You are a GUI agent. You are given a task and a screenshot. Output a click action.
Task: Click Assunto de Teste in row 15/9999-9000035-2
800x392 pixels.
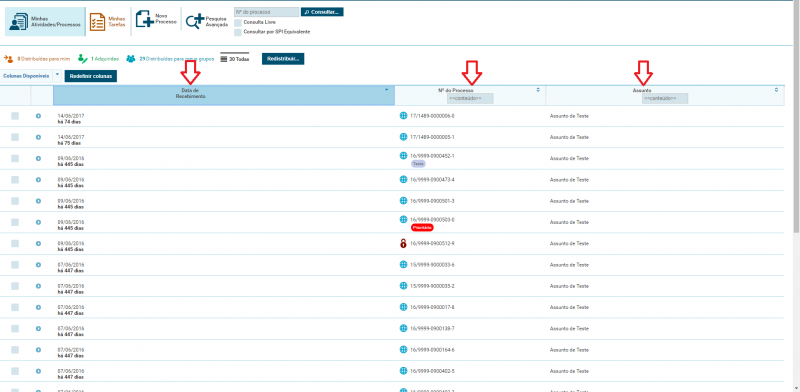coord(569,286)
